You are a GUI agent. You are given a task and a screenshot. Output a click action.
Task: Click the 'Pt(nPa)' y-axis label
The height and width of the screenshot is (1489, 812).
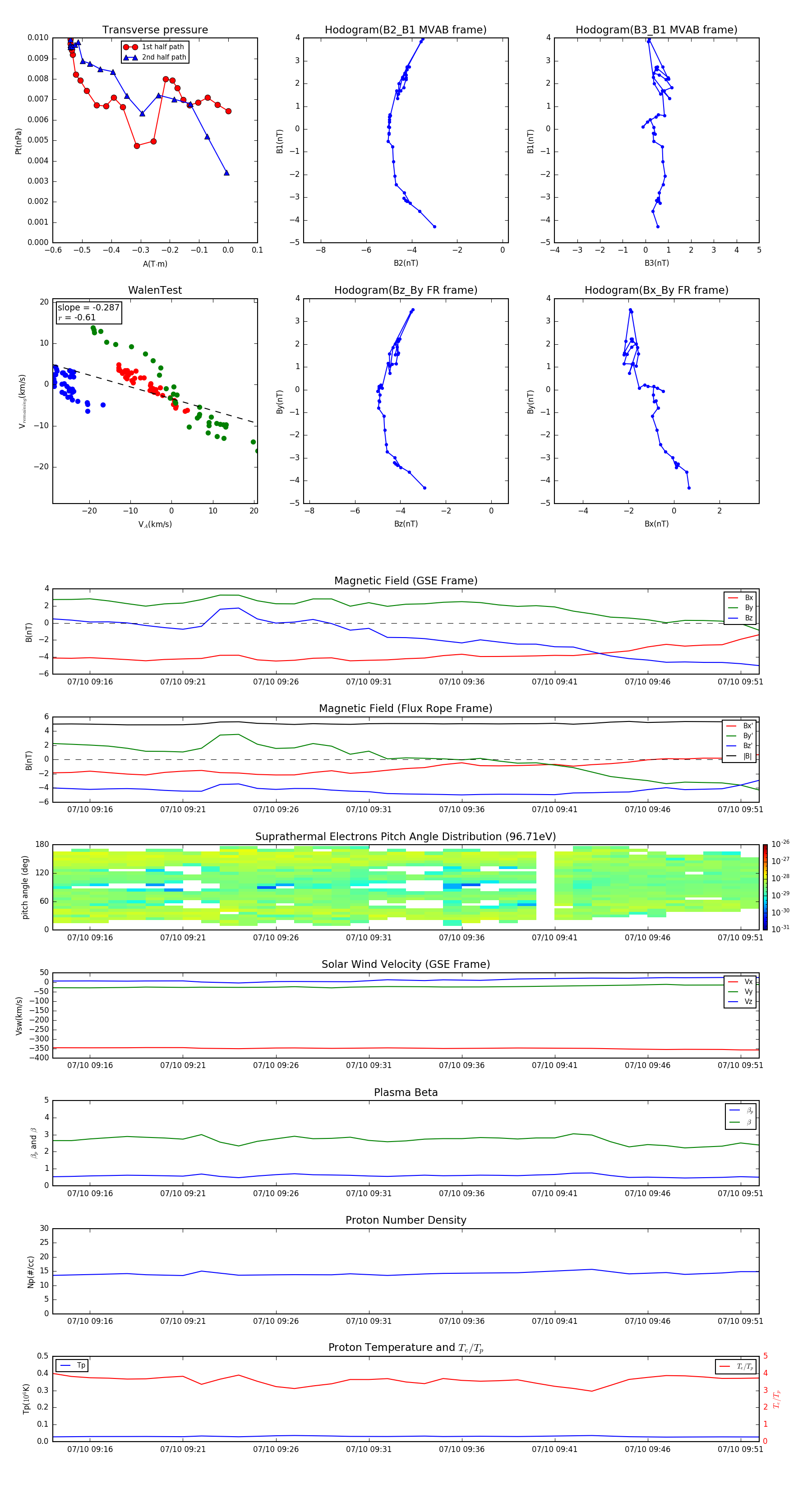pyautogui.click(x=18, y=141)
